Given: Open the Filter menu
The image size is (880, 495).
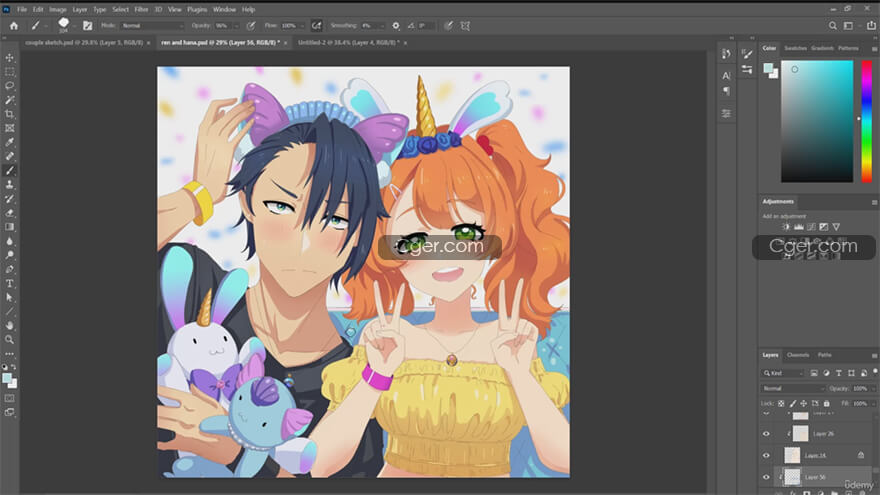Looking at the screenshot, I should click(141, 10).
